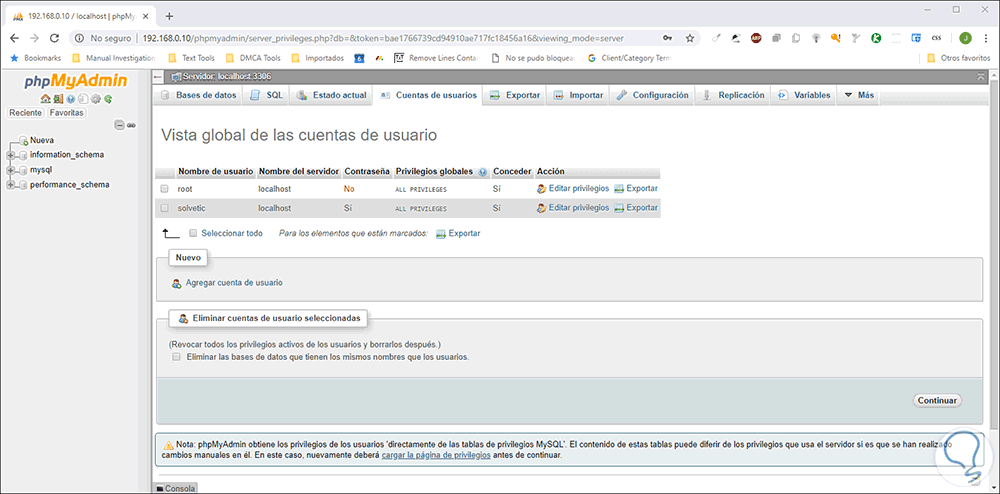Open phpMyAdmin home via house icon
This screenshot has width=1000, height=494.
45,99
